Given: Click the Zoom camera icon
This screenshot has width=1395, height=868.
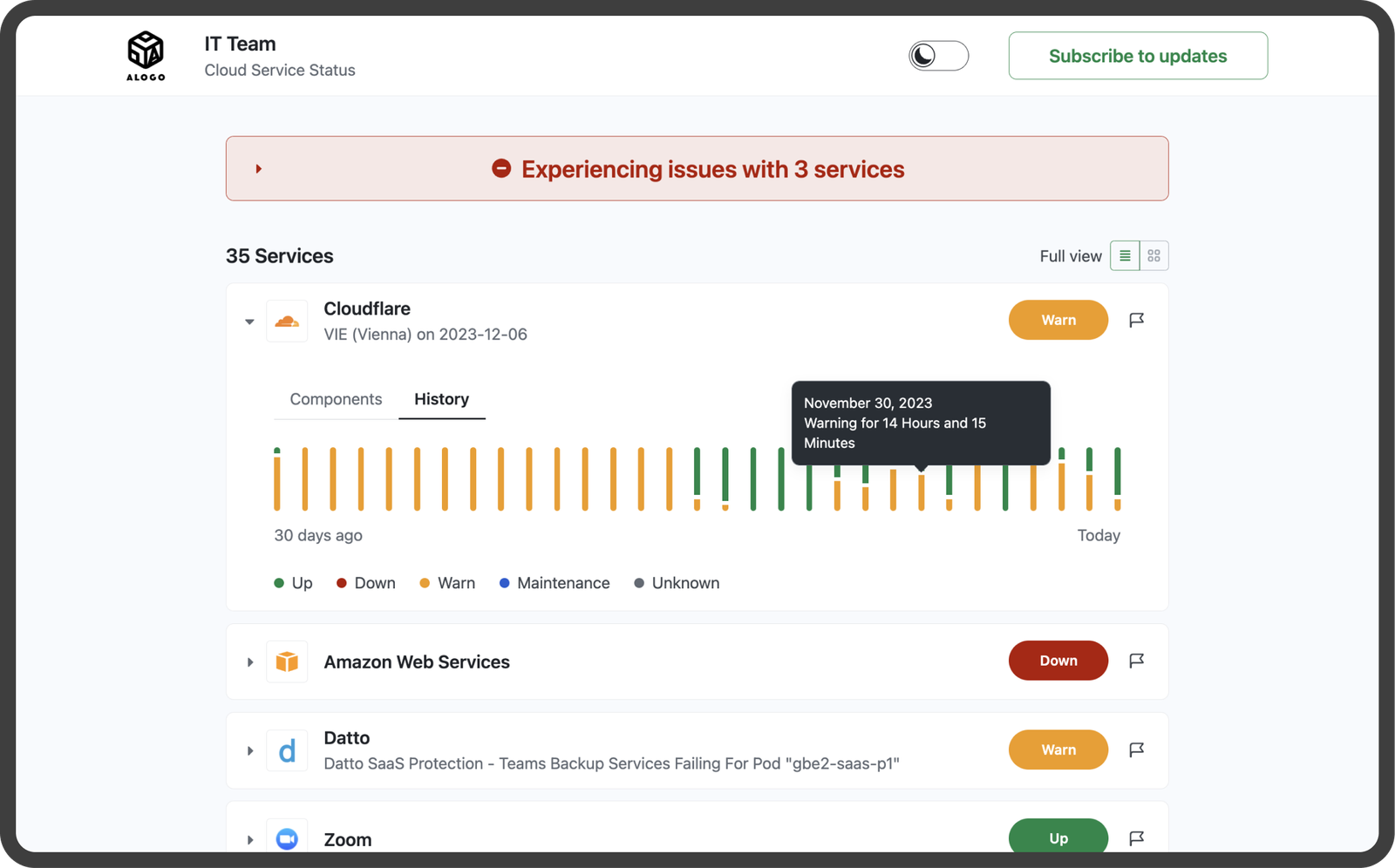Looking at the screenshot, I should [287, 838].
